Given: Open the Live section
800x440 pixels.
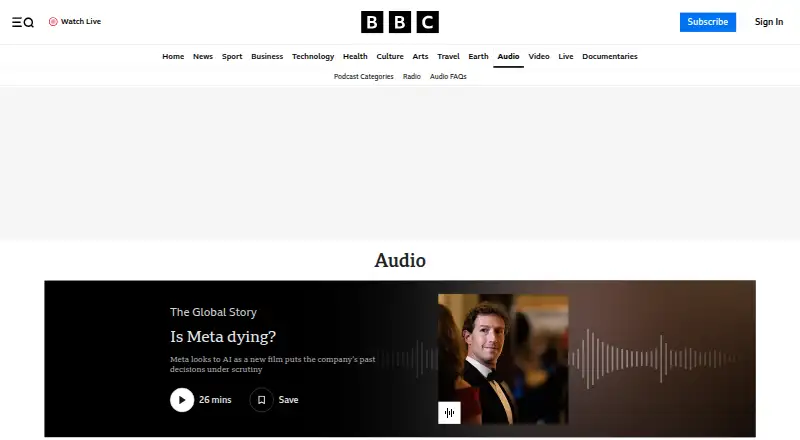Looking at the screenshot, I should point(565,56).
